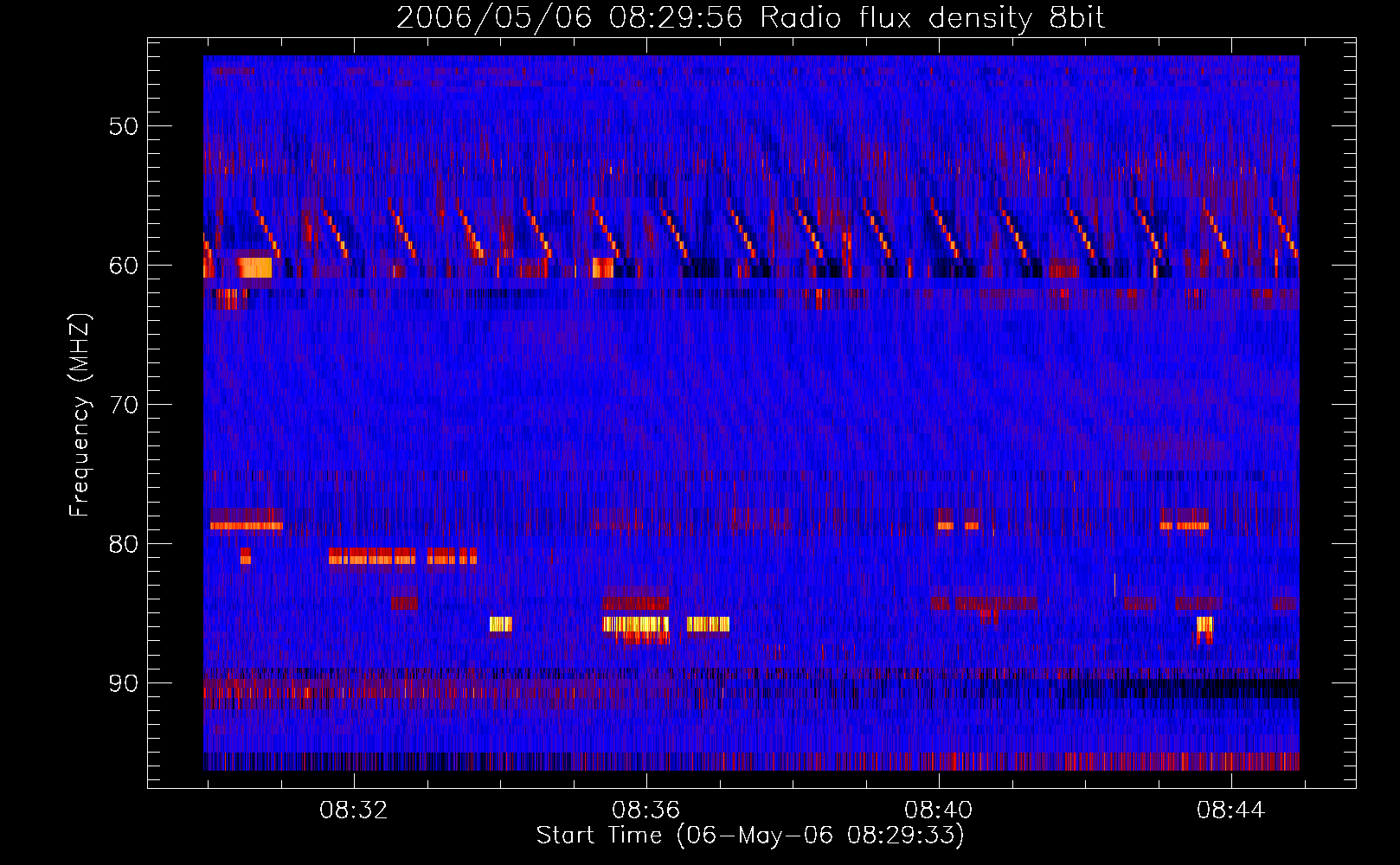
Task: Click the '60' frequency tick label
Action: tap(124, 266)
